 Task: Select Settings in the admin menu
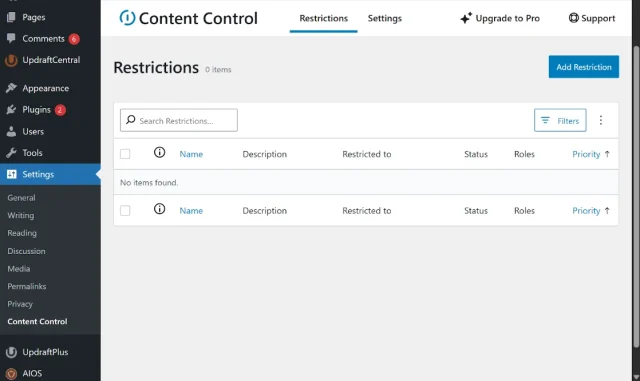(50, 174)
